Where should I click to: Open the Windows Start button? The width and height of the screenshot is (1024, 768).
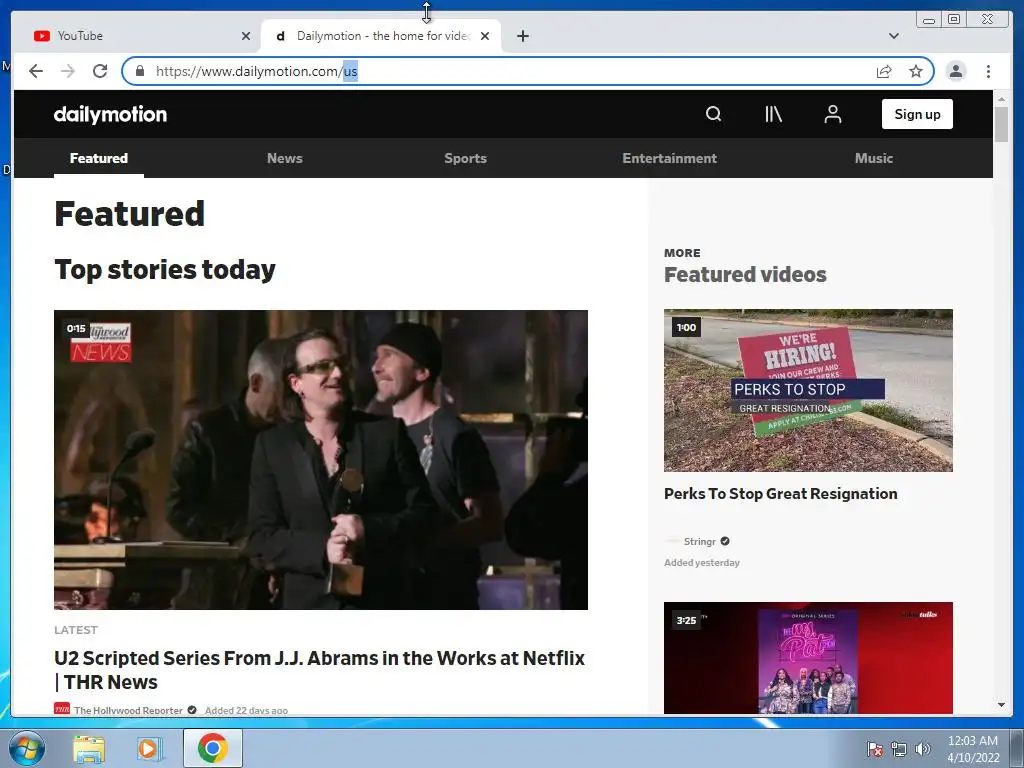pos(27,748)
